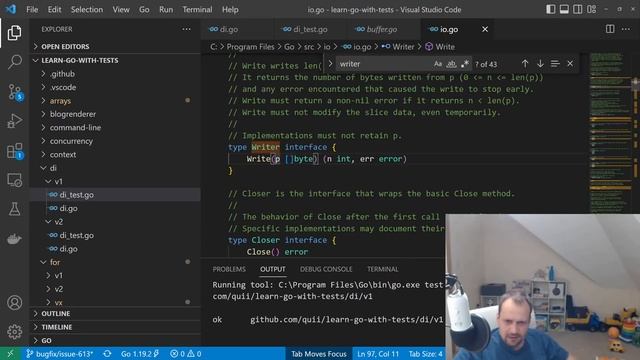Click the synchronize changes status icon
The height and width of the screenshot is (360, 640).
click(x=107, y=353)
